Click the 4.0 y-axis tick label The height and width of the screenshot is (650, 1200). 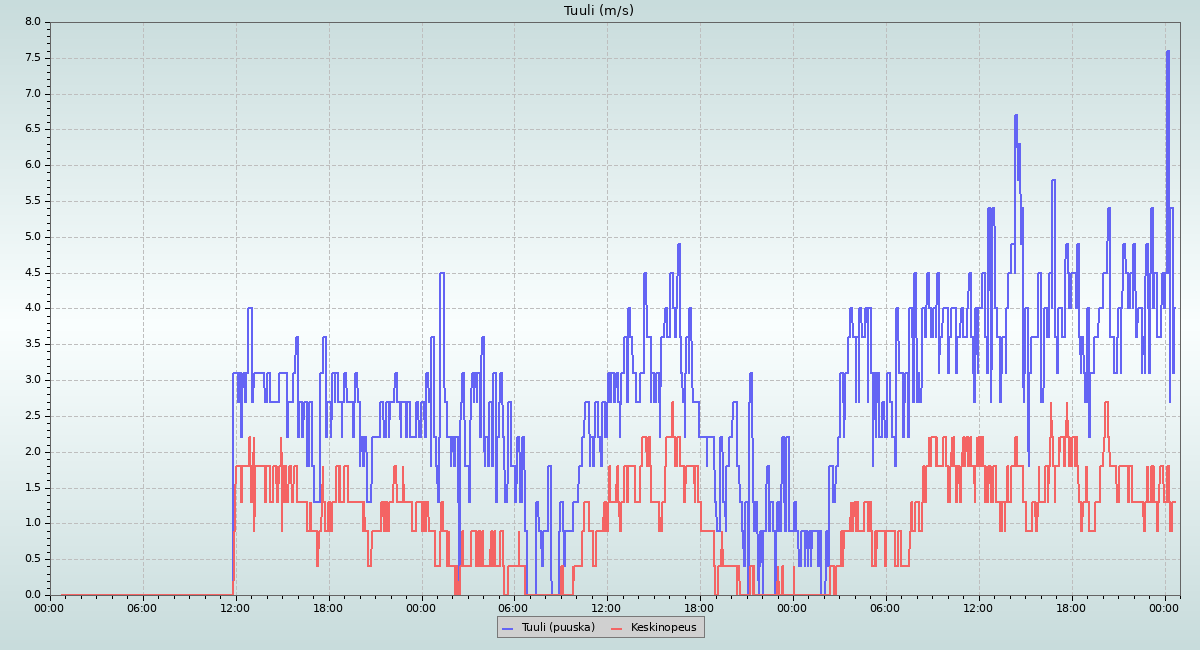[x=32, y=308]
